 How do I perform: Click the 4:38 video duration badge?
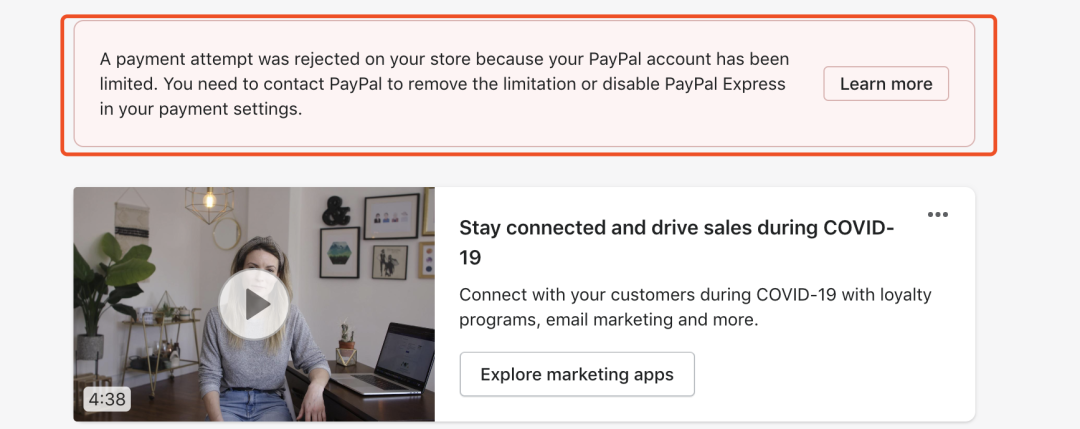pos(107,399)
